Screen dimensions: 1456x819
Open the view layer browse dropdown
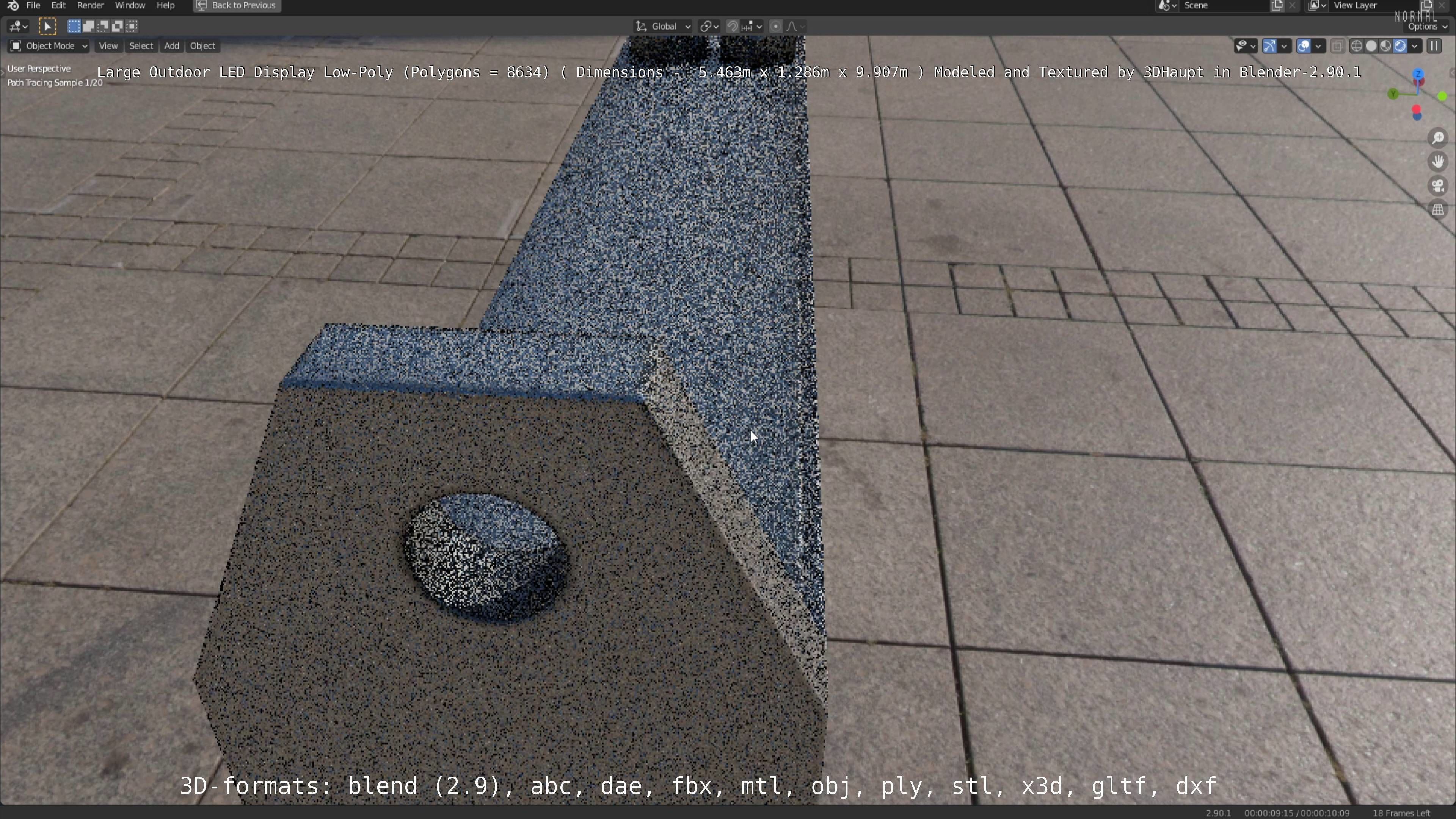pos(1317,6)
